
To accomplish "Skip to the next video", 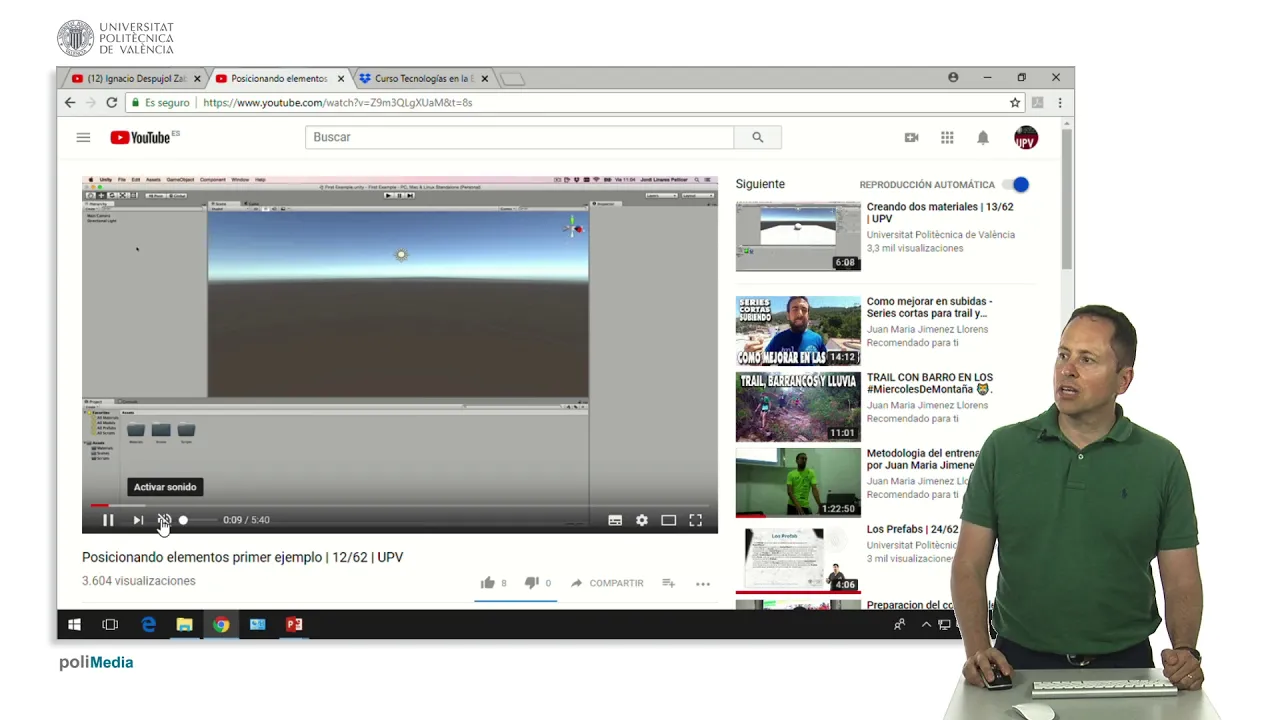I will [x=138, y=520].
